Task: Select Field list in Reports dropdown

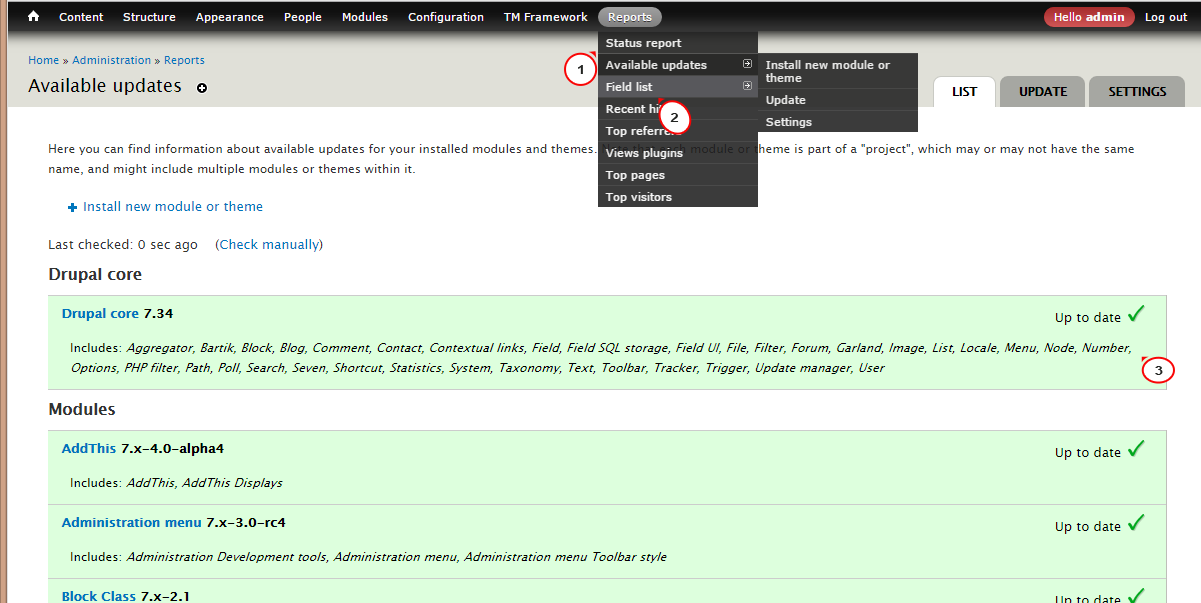Action: 678,87
